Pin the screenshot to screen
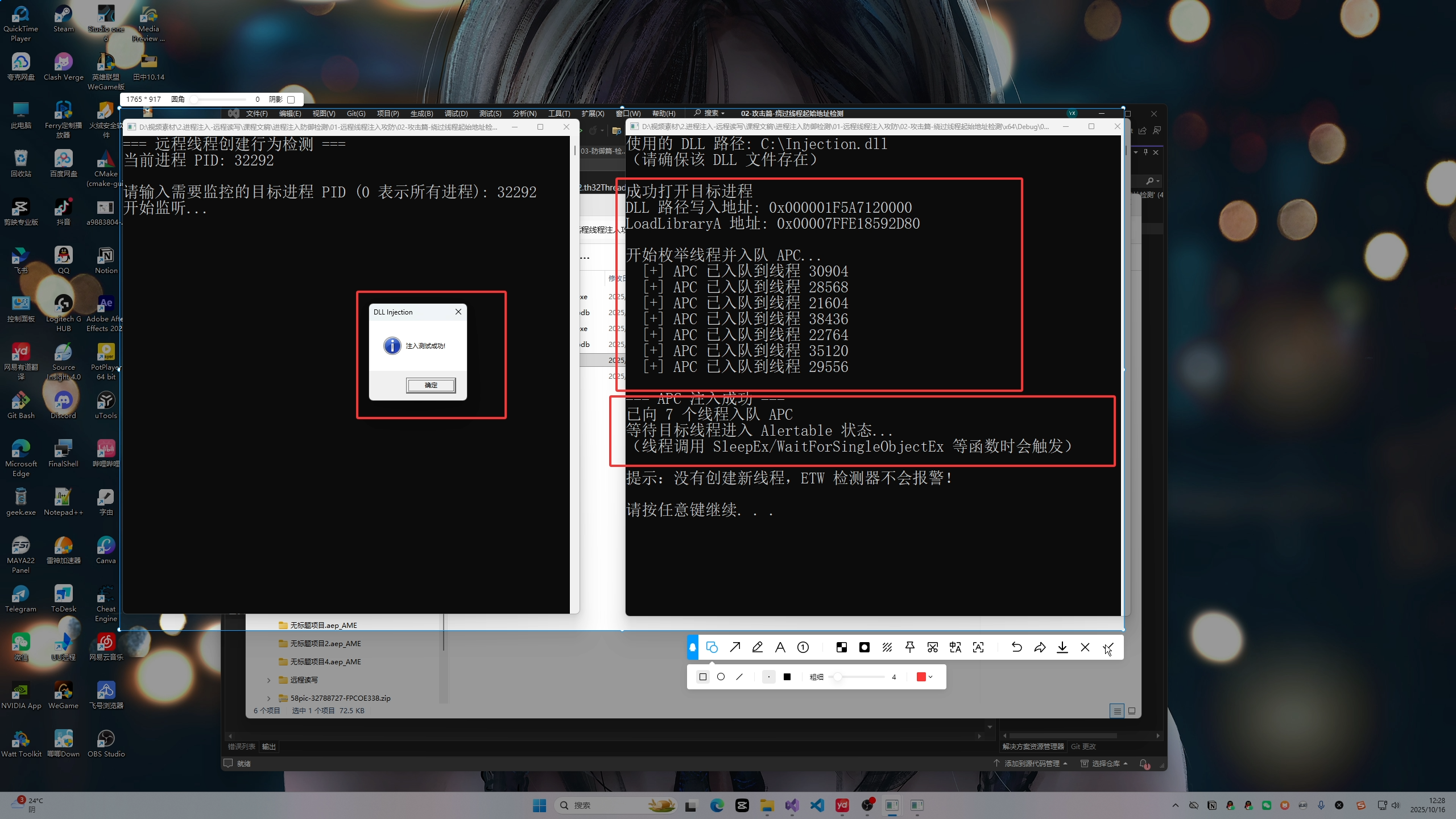 point(910,647)
